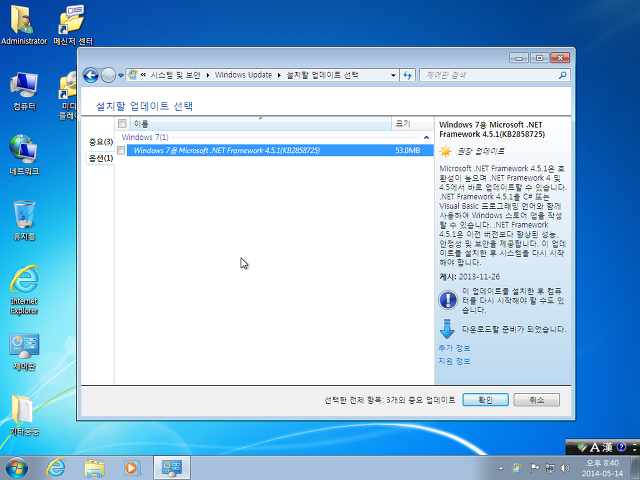The height and width of the screenshot is (480, 640).
Task: Select the KB2858725 update row
Action: pyautogui.click(x=280, y=151)
